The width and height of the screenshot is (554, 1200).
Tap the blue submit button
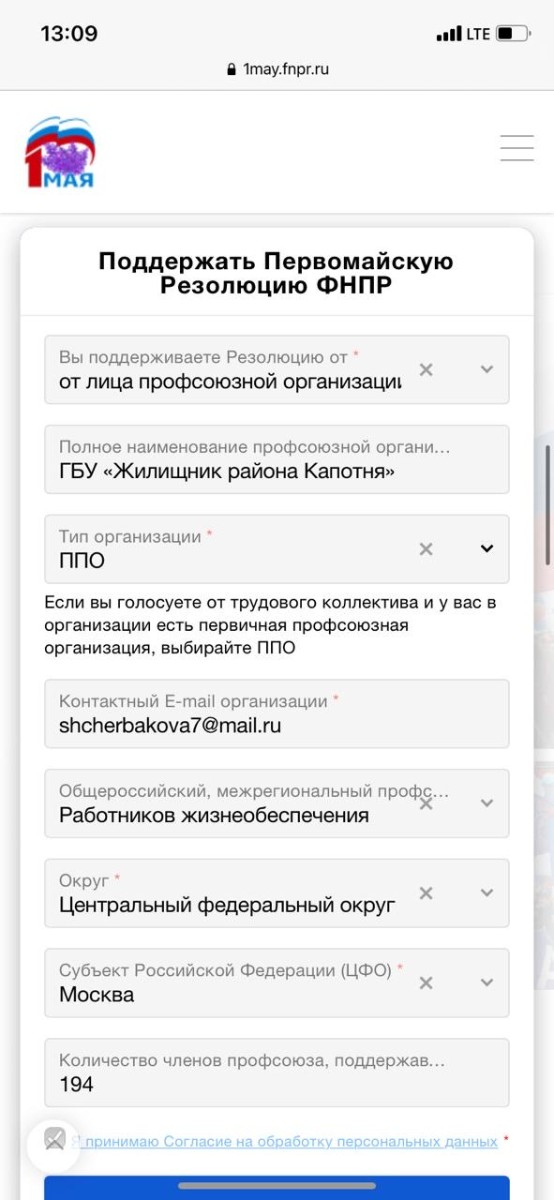(277, 1188)
